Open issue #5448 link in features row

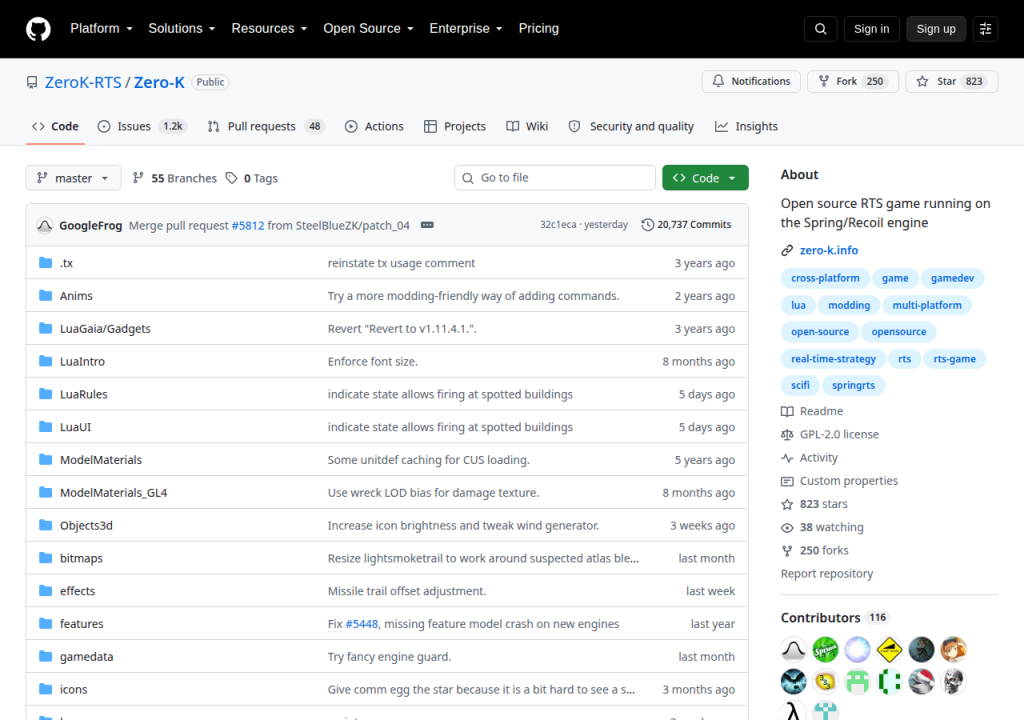362,624
